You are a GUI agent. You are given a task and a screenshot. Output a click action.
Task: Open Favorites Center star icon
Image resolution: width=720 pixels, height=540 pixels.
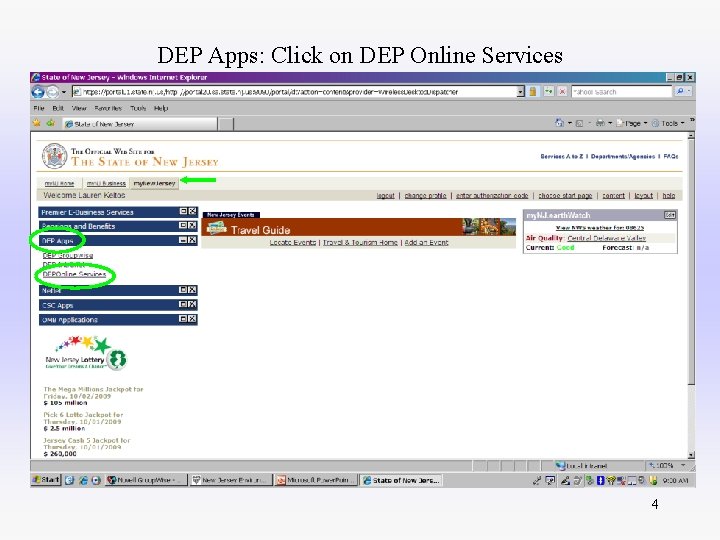(37, 123)
